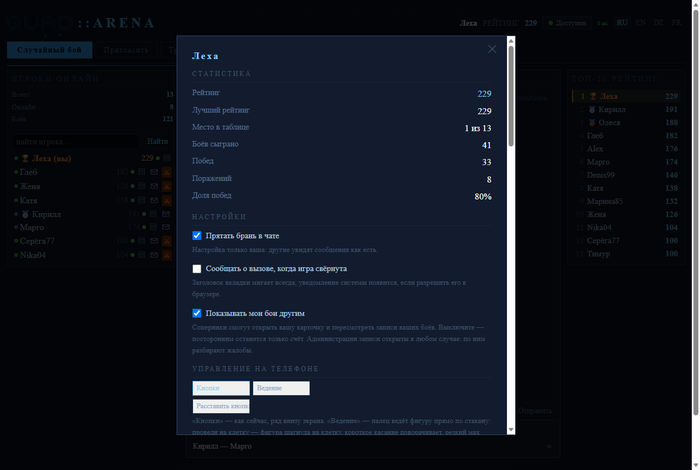The width and height of the screenshot is (700, 470).
Task: Switch language to EN
Action: pos(641,22)
